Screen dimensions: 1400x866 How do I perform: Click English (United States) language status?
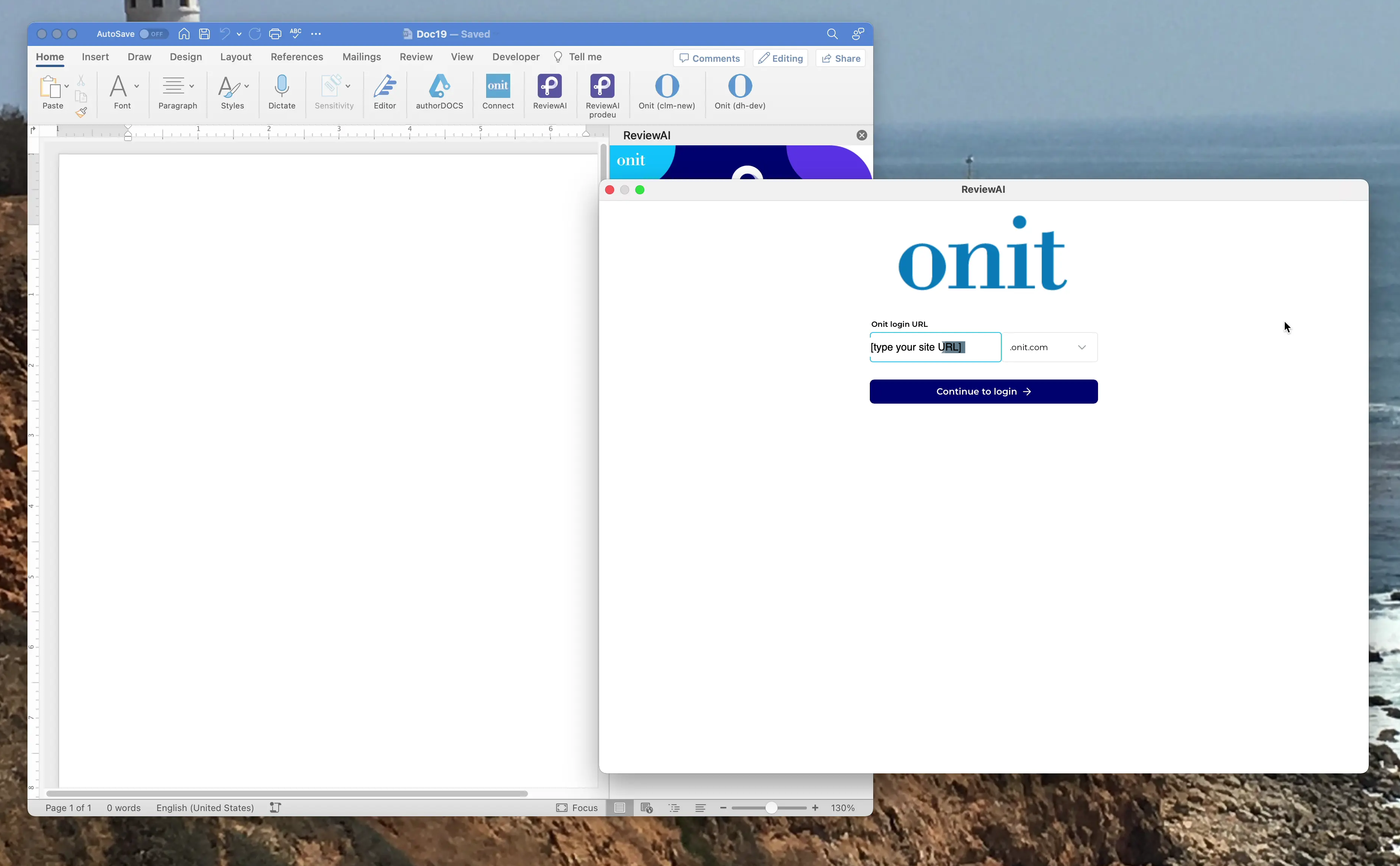[205, 808]
